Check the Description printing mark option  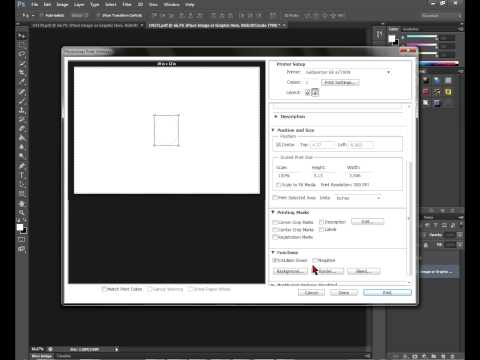pyautogui.click(x=321, y=222)
